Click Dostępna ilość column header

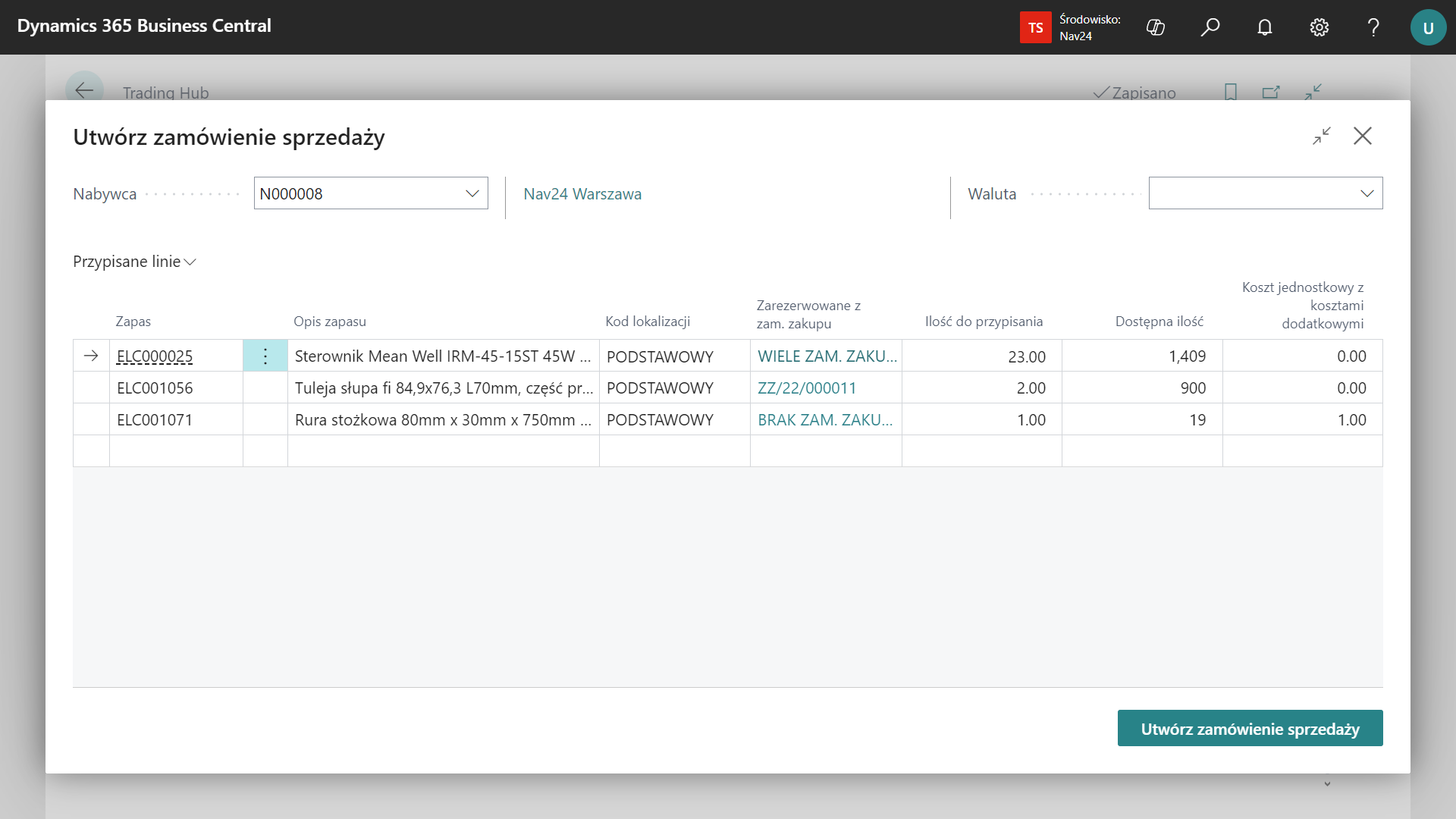[1159, 322]
